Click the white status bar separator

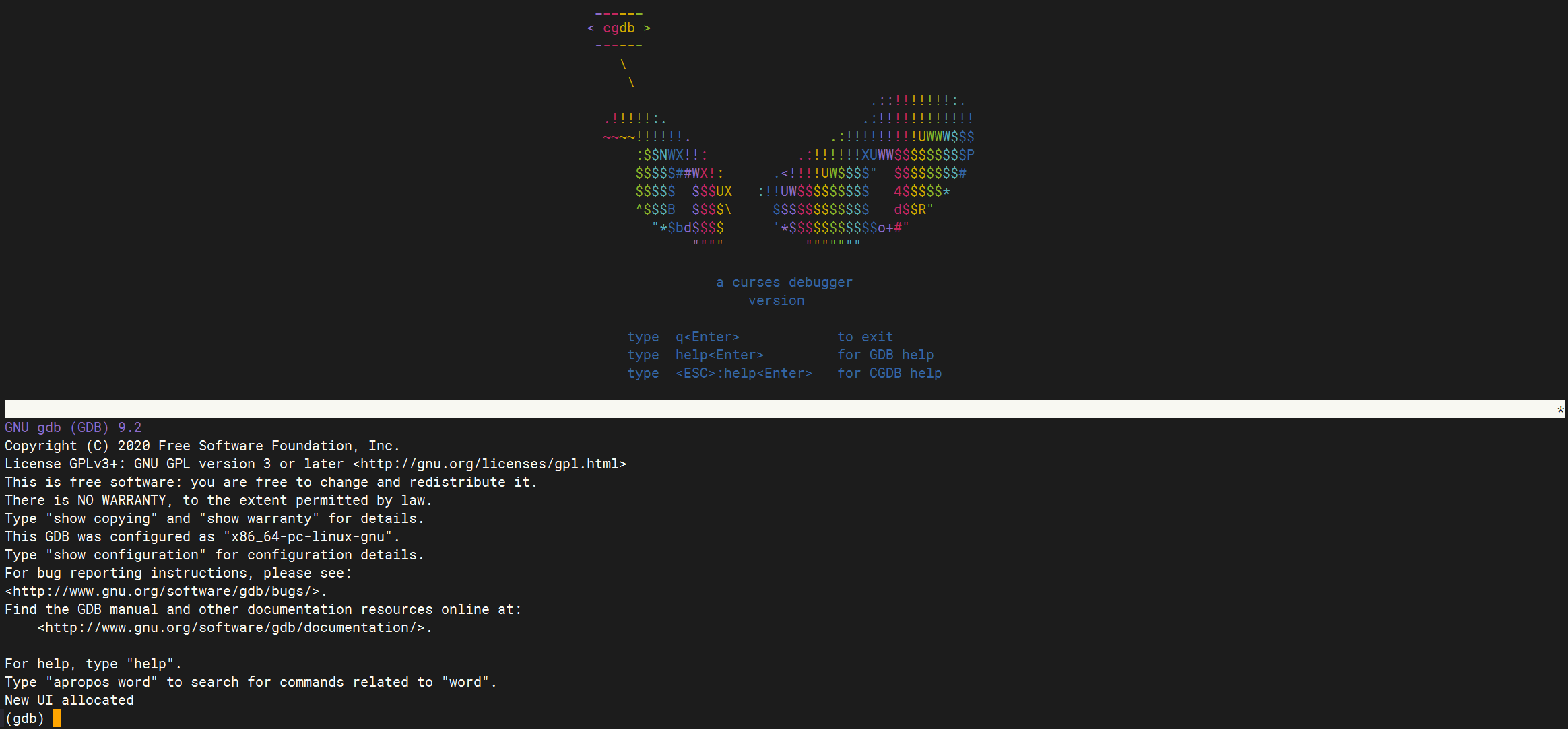(x=781, y=409)
